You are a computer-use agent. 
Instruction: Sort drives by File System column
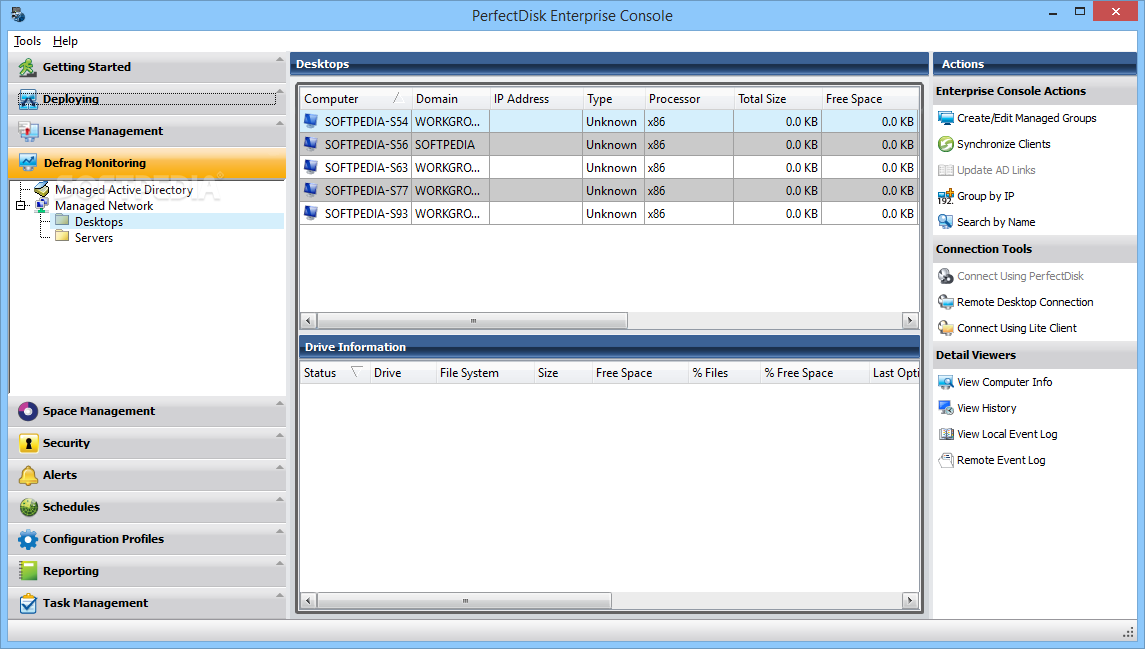[484, 373]
